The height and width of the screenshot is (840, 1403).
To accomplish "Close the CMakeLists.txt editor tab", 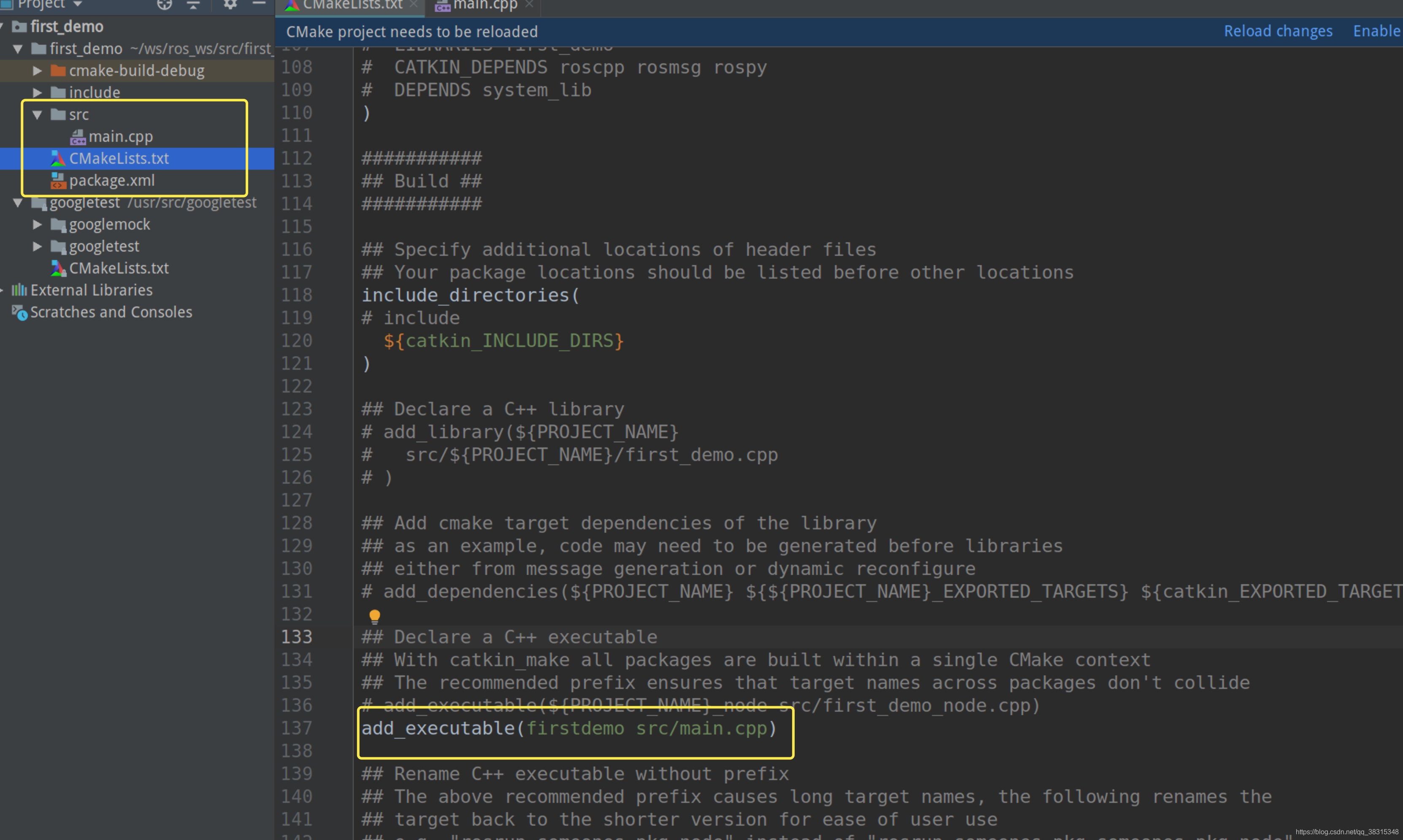I will click(x=414, y=5).
